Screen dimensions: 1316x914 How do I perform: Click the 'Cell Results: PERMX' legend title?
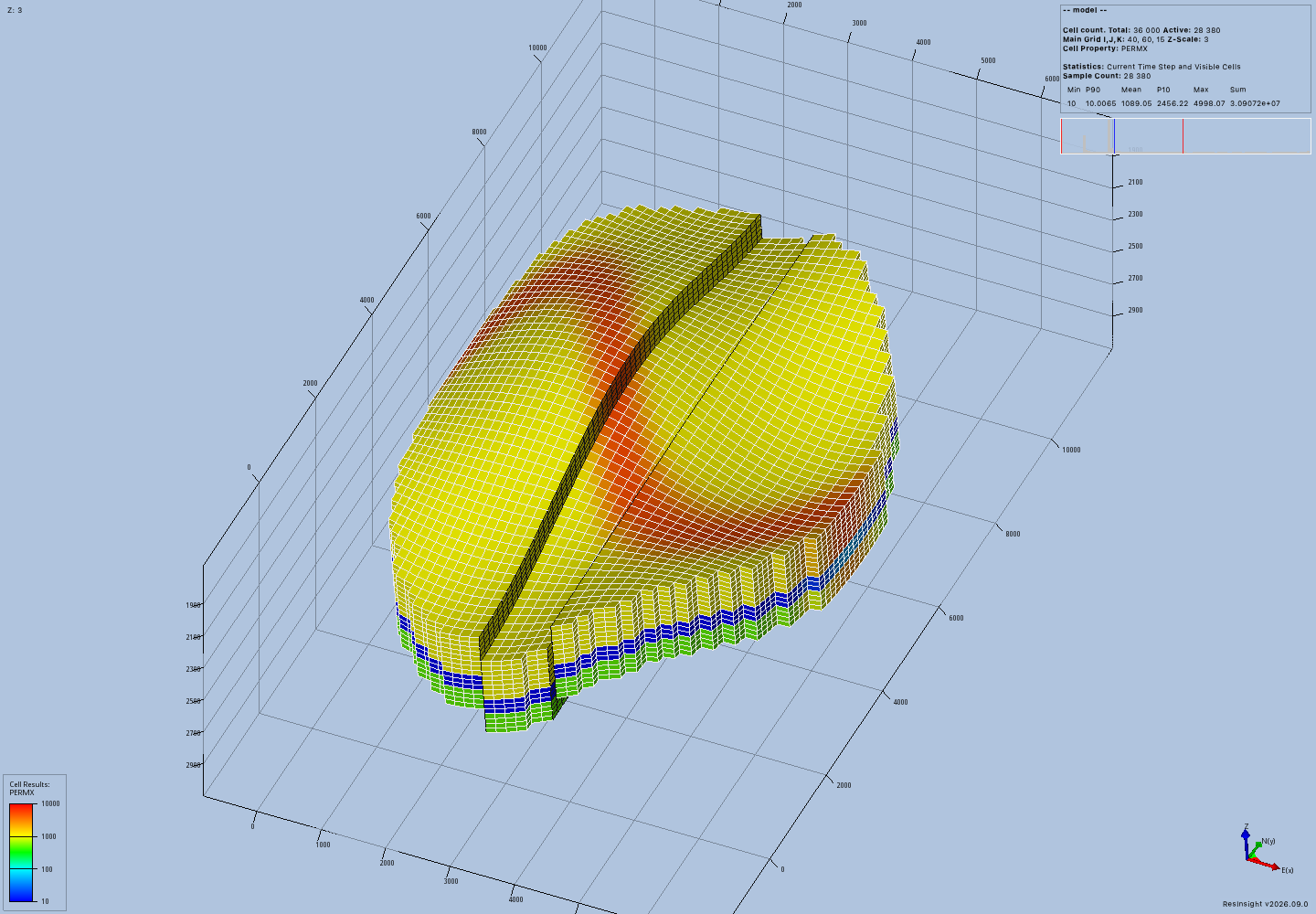point(30,789)
